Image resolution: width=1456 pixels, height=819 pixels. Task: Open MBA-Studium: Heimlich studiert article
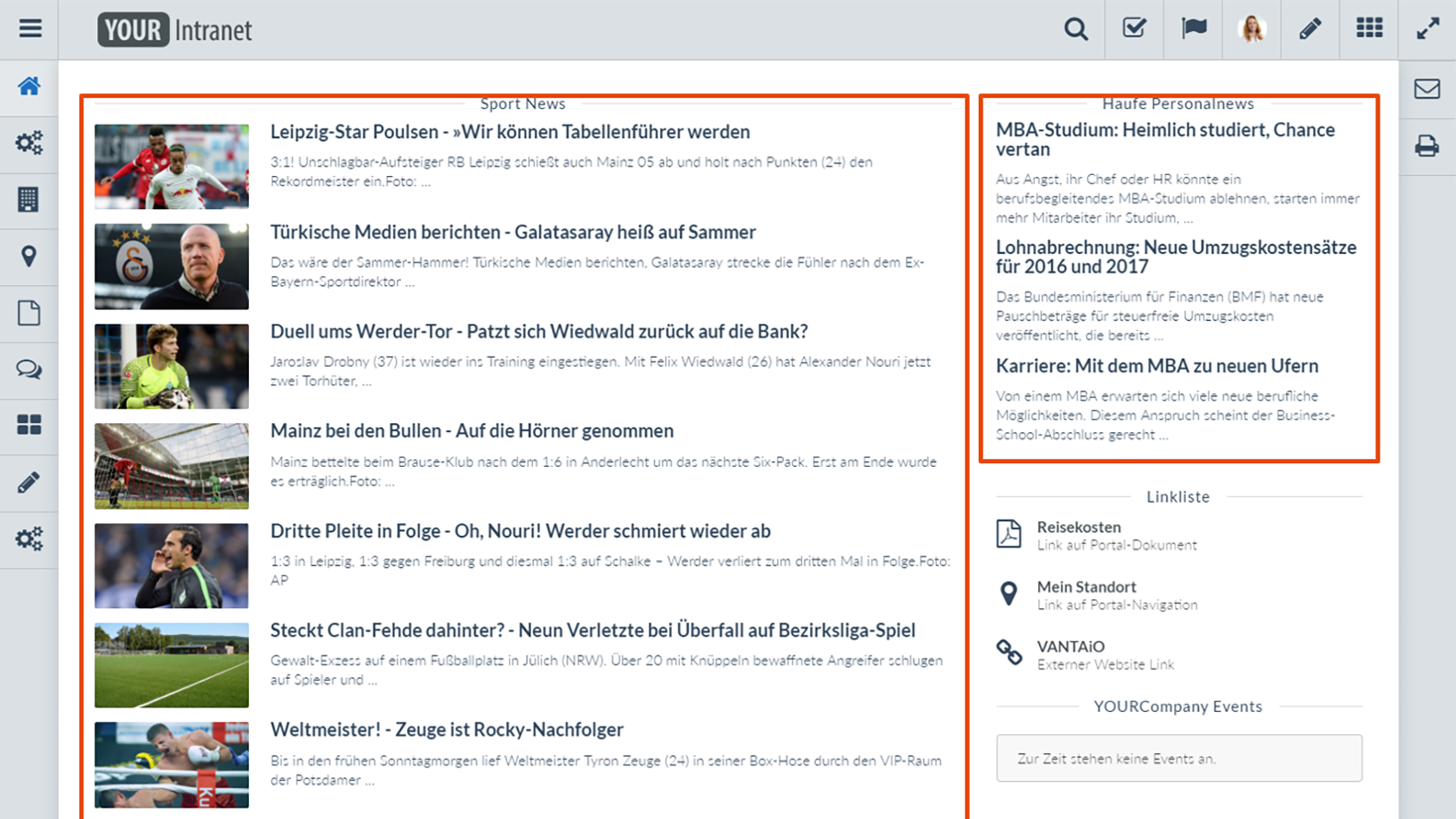coord(1165,140)
